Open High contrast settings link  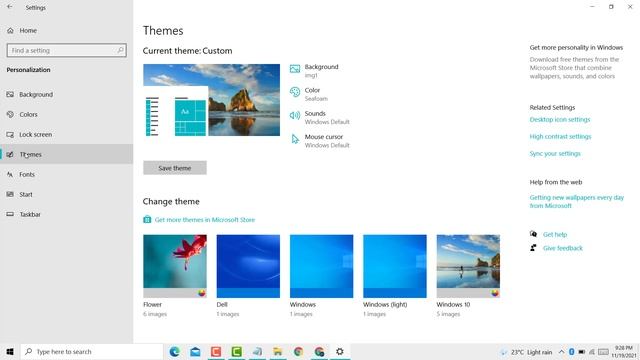point(560,136)
